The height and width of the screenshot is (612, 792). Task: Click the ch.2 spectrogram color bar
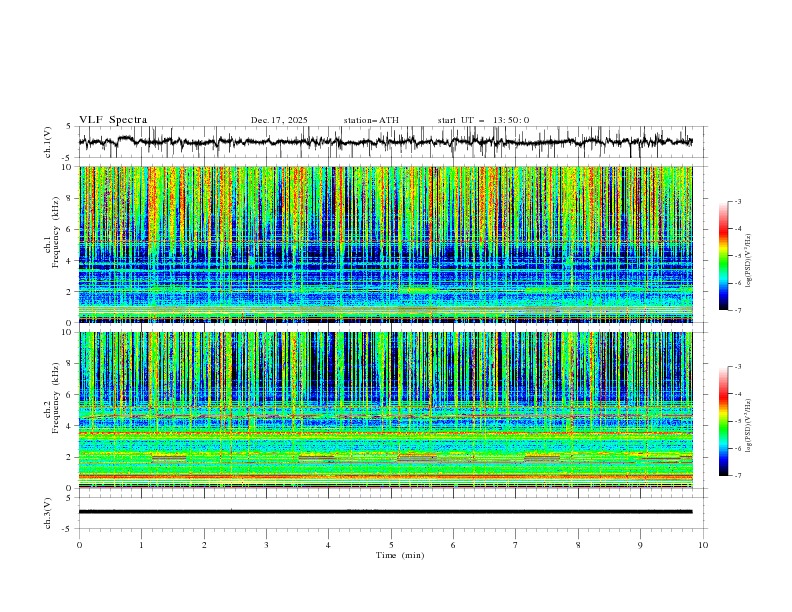click(723, 421)
